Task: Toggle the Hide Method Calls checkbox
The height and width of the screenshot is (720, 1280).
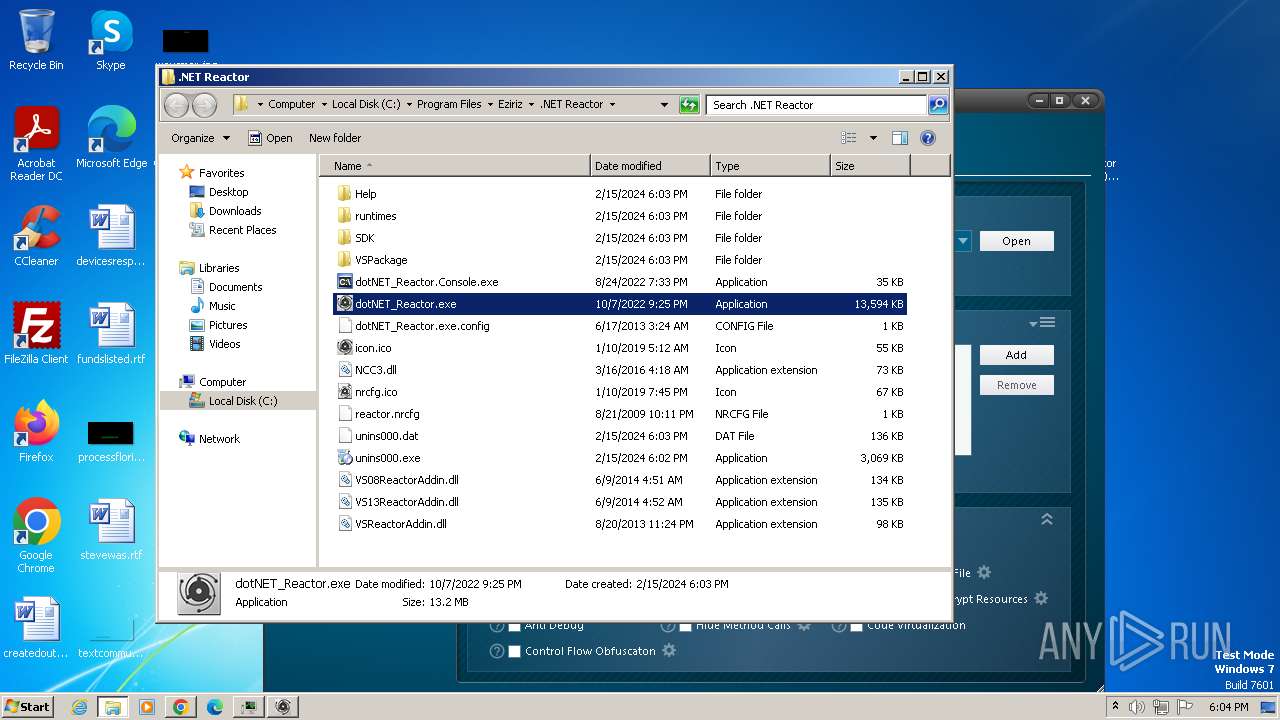Action: tap(686, 626)
